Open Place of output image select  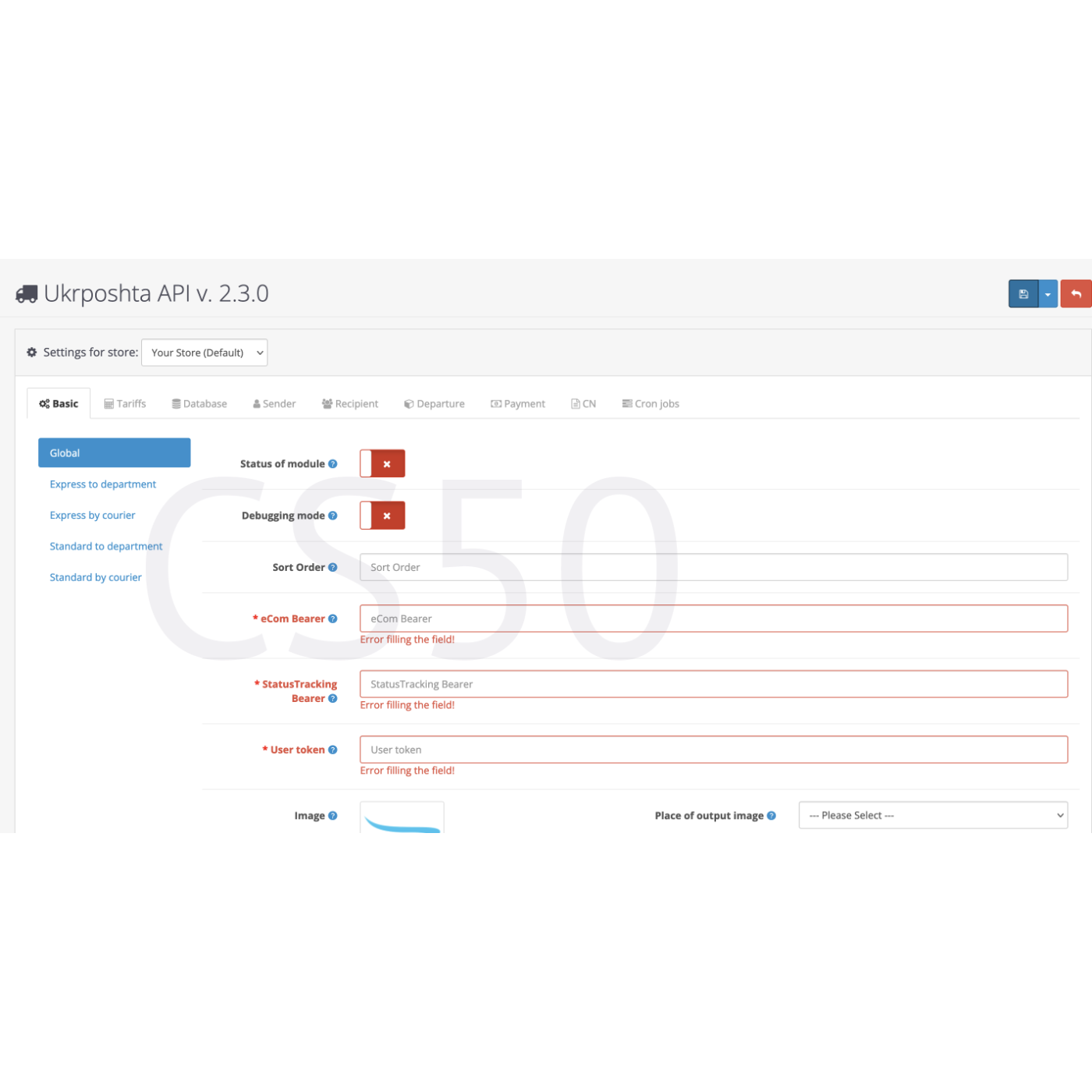(933, 815)
